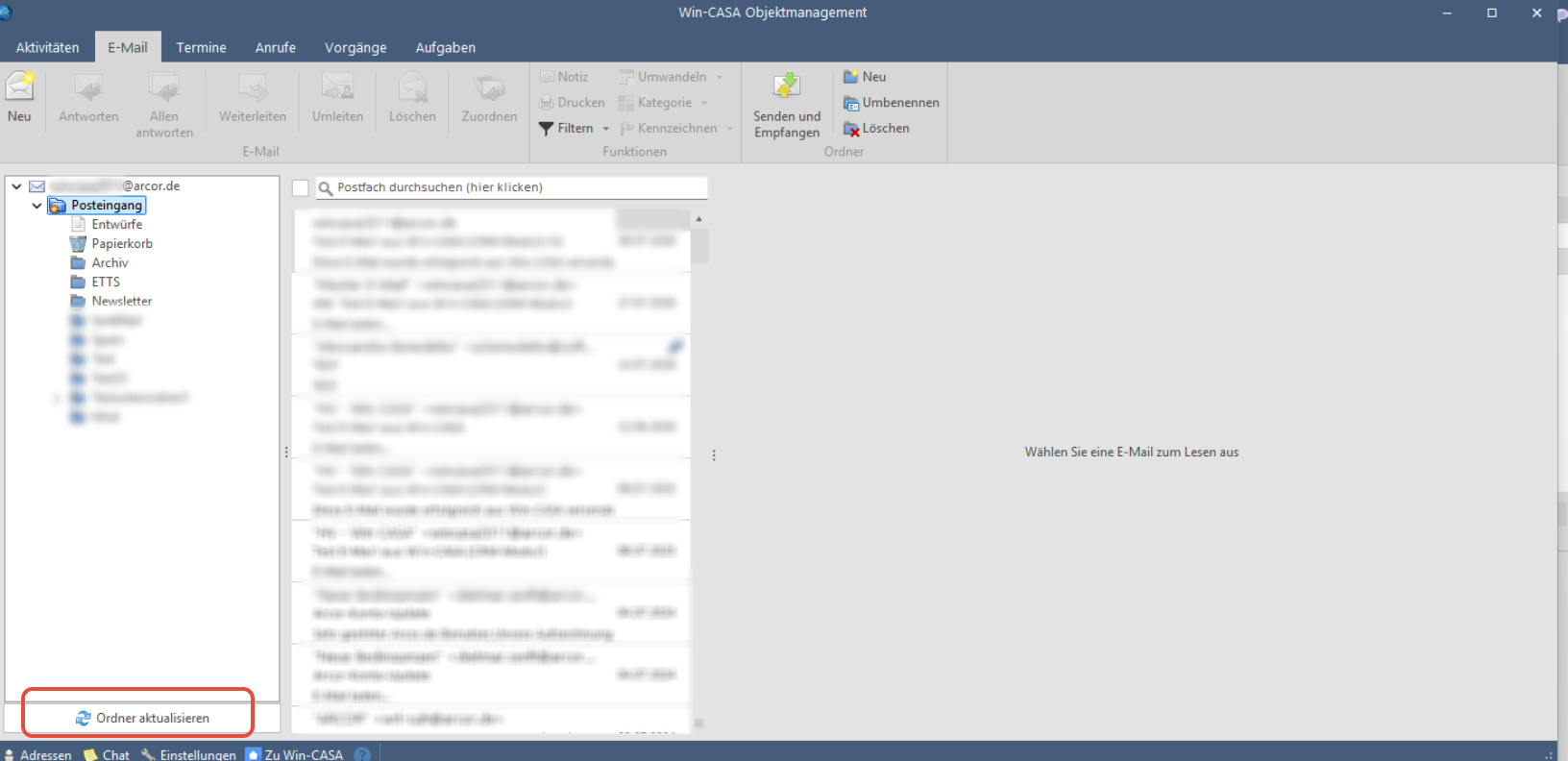Click the Löschen e-mail icon
1568x761 pixels.
[412, 88]
